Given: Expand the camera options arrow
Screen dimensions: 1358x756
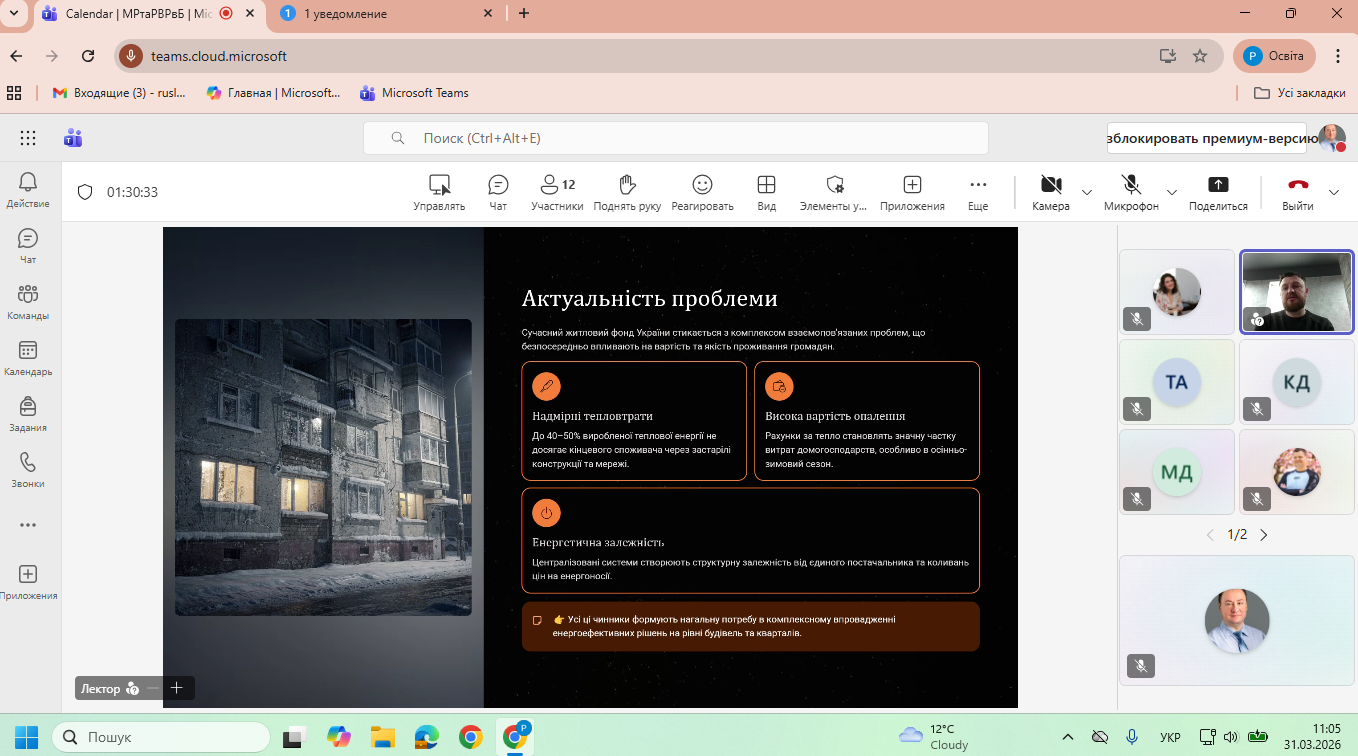Looking at the screenshot, I should (1087, 192).
